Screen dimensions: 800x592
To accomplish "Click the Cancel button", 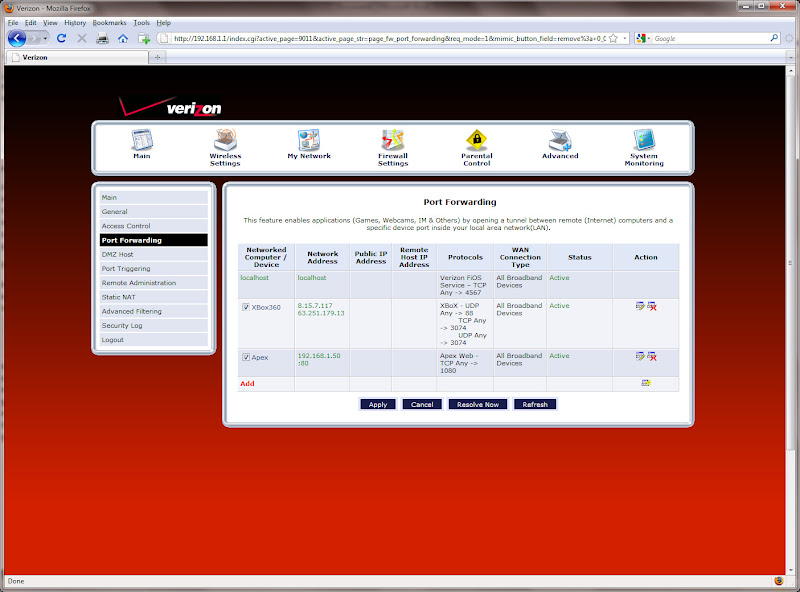I will [422, 404].
